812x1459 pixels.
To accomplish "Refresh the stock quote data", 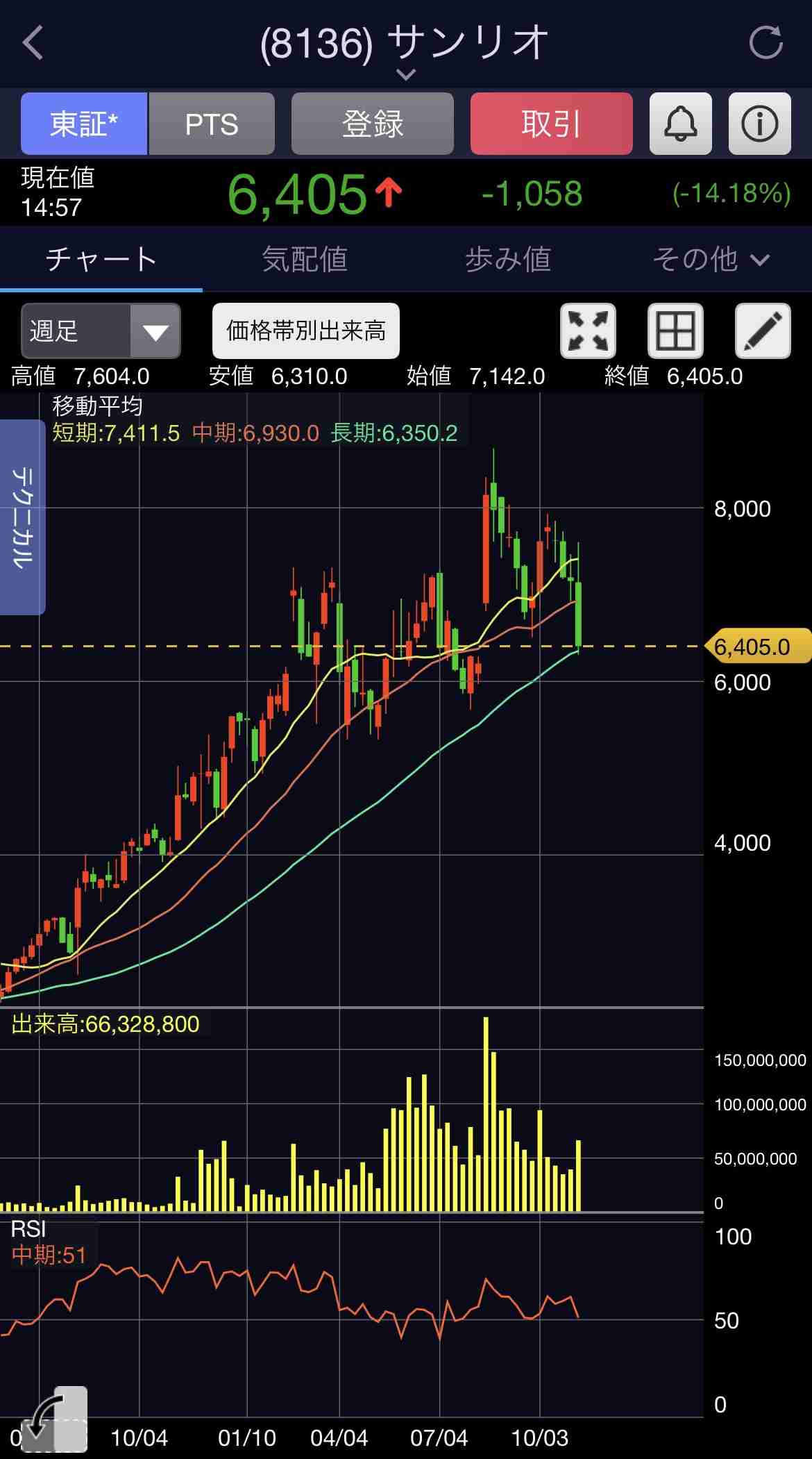I will pos(766,43).
